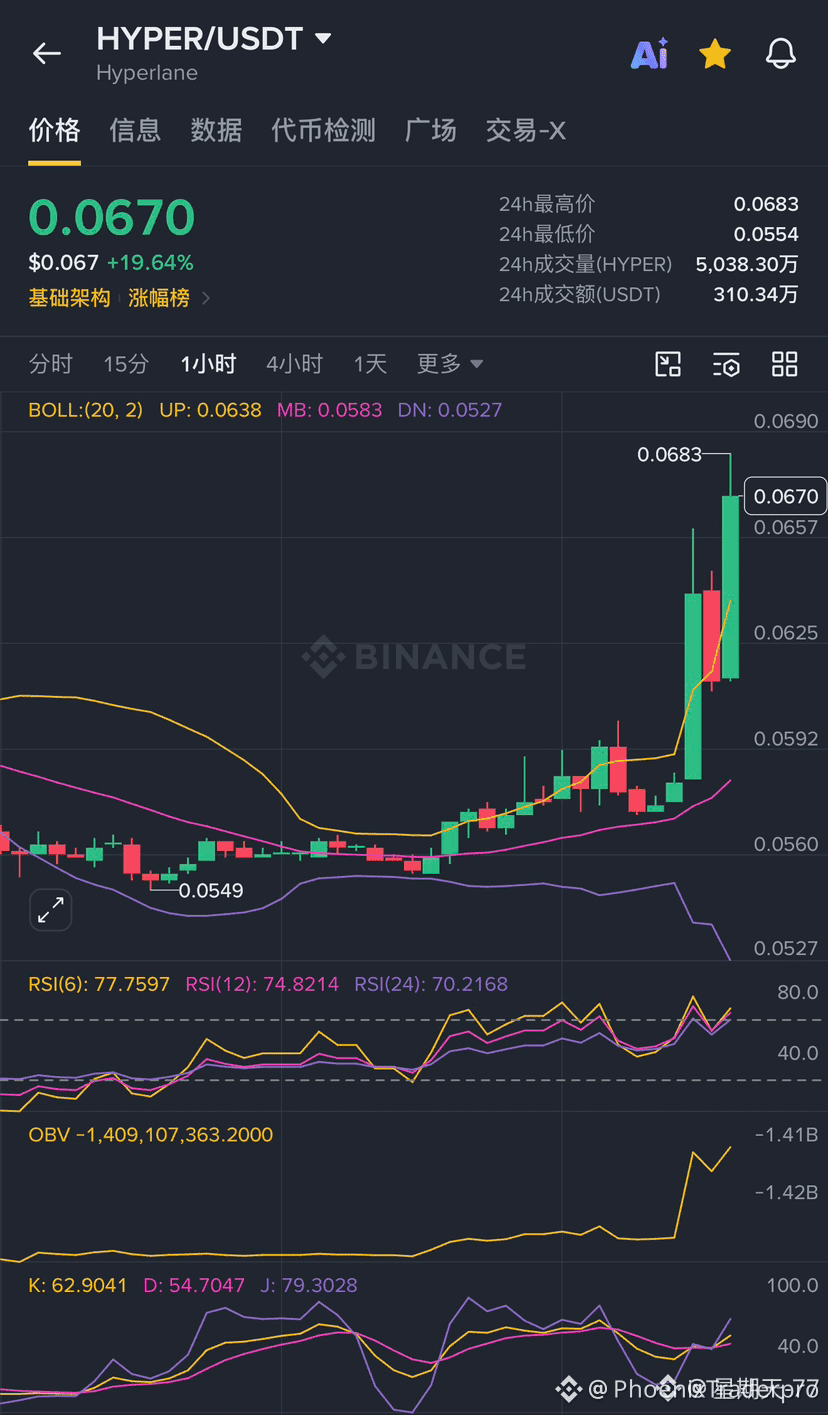
Task: Select the 15分 chart interval
Action: 126,364
